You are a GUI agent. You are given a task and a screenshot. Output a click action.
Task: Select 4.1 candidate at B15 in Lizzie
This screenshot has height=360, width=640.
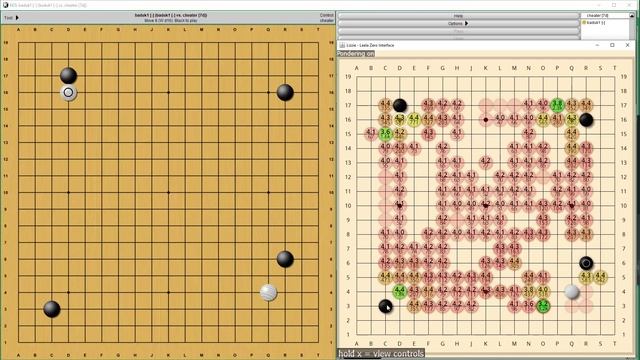(371, 133)
